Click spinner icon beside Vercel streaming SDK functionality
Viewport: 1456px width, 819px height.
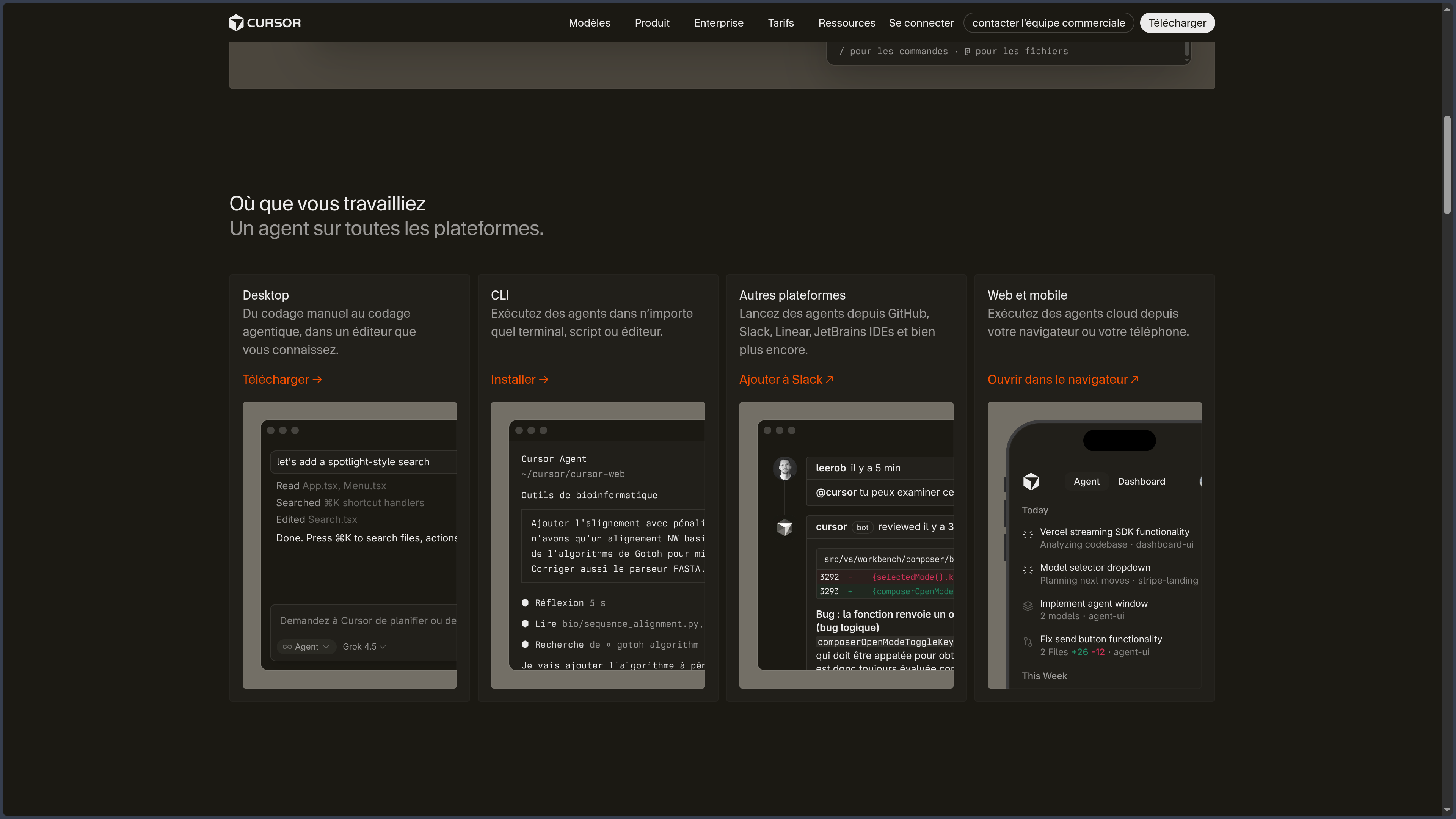click(1028, 534)
